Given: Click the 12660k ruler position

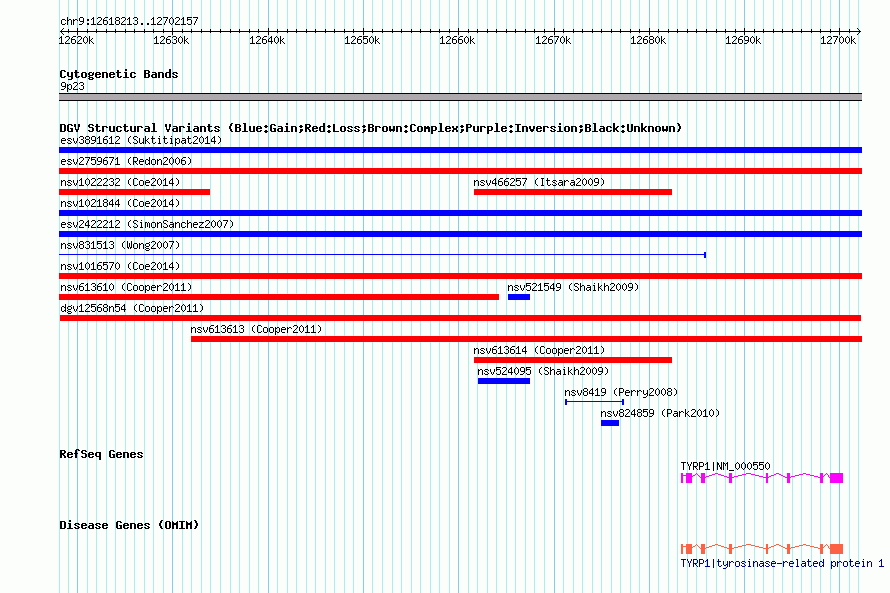Looking at the screenshot, I should (x=457, y=40).
